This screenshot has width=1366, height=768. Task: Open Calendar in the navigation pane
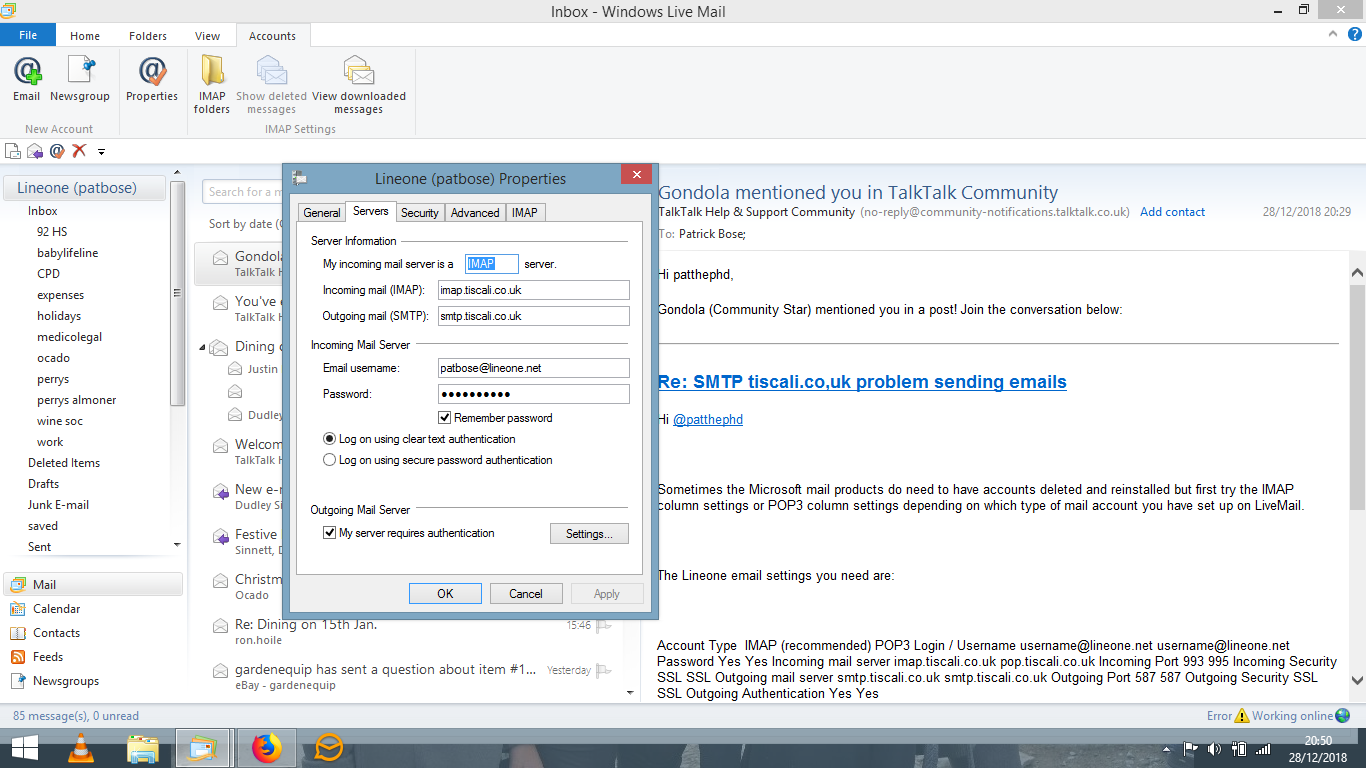[x=56, y=609]
